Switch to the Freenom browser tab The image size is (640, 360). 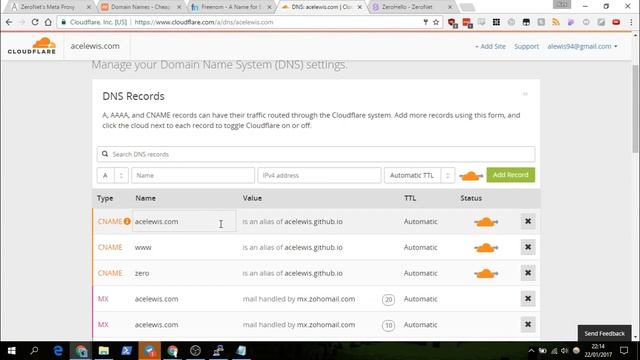click(x=230, y=7)
